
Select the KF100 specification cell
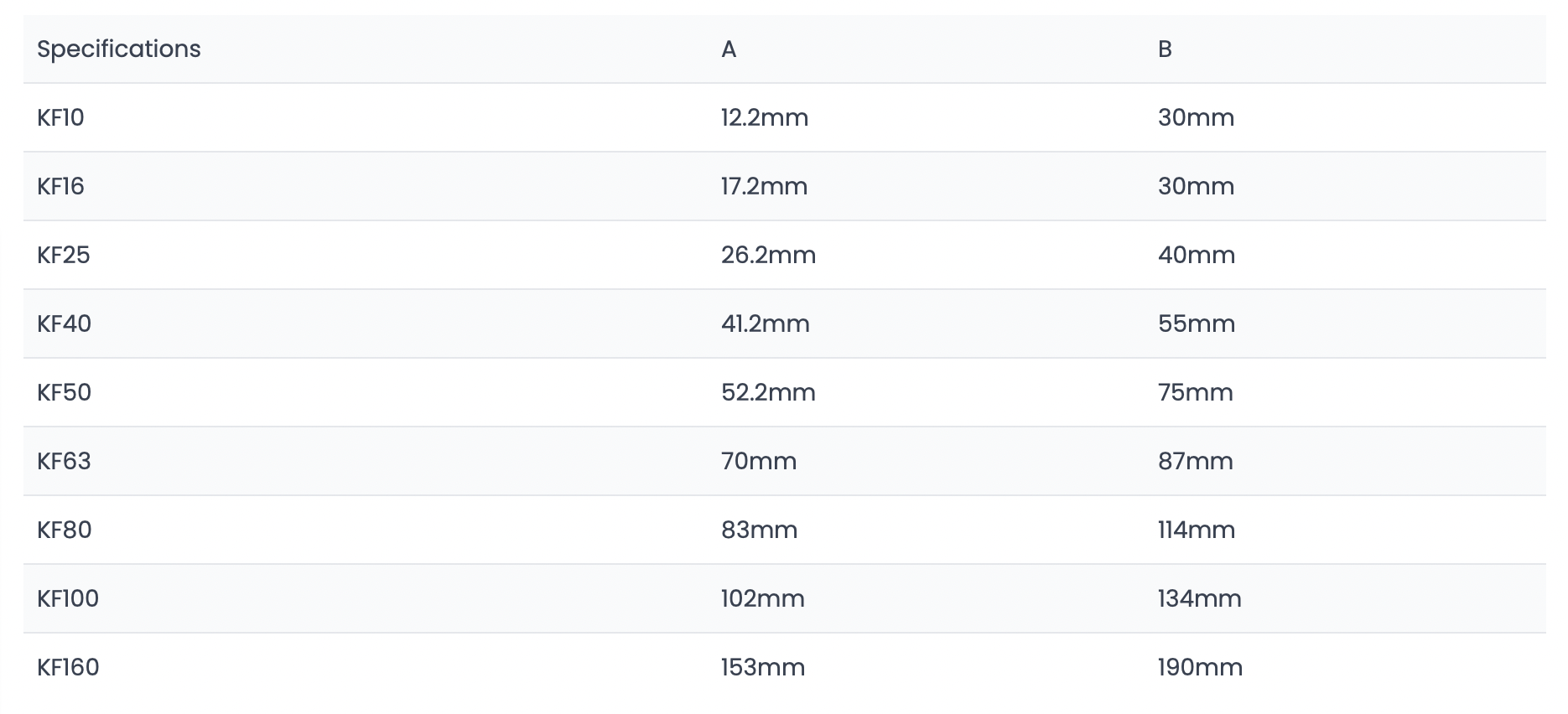[68, 598]
